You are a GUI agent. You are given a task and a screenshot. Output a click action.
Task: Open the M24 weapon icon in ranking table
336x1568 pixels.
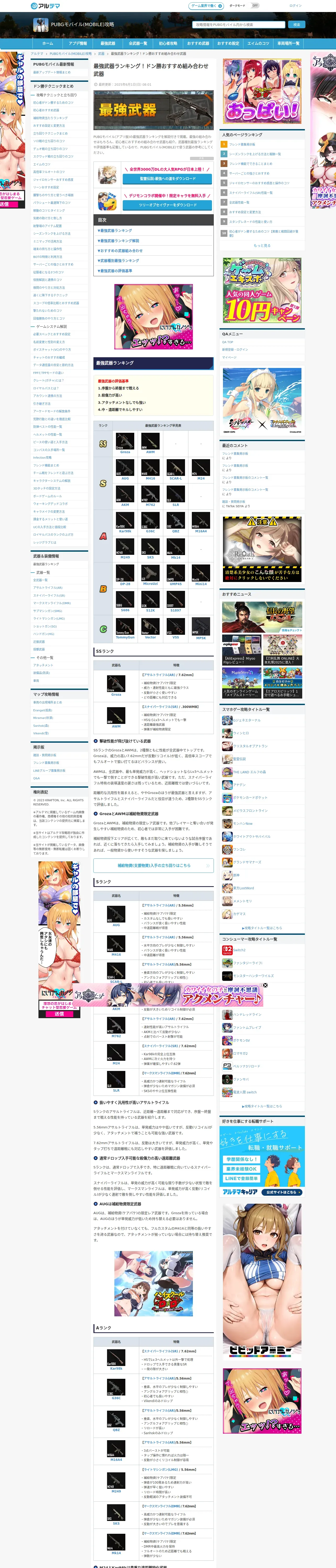[x=201, y=468]
